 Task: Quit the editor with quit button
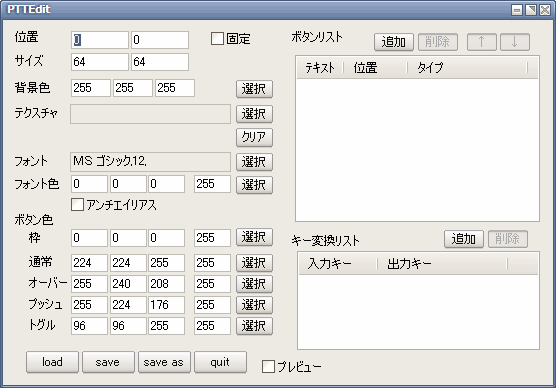click(x=220, y=362)
